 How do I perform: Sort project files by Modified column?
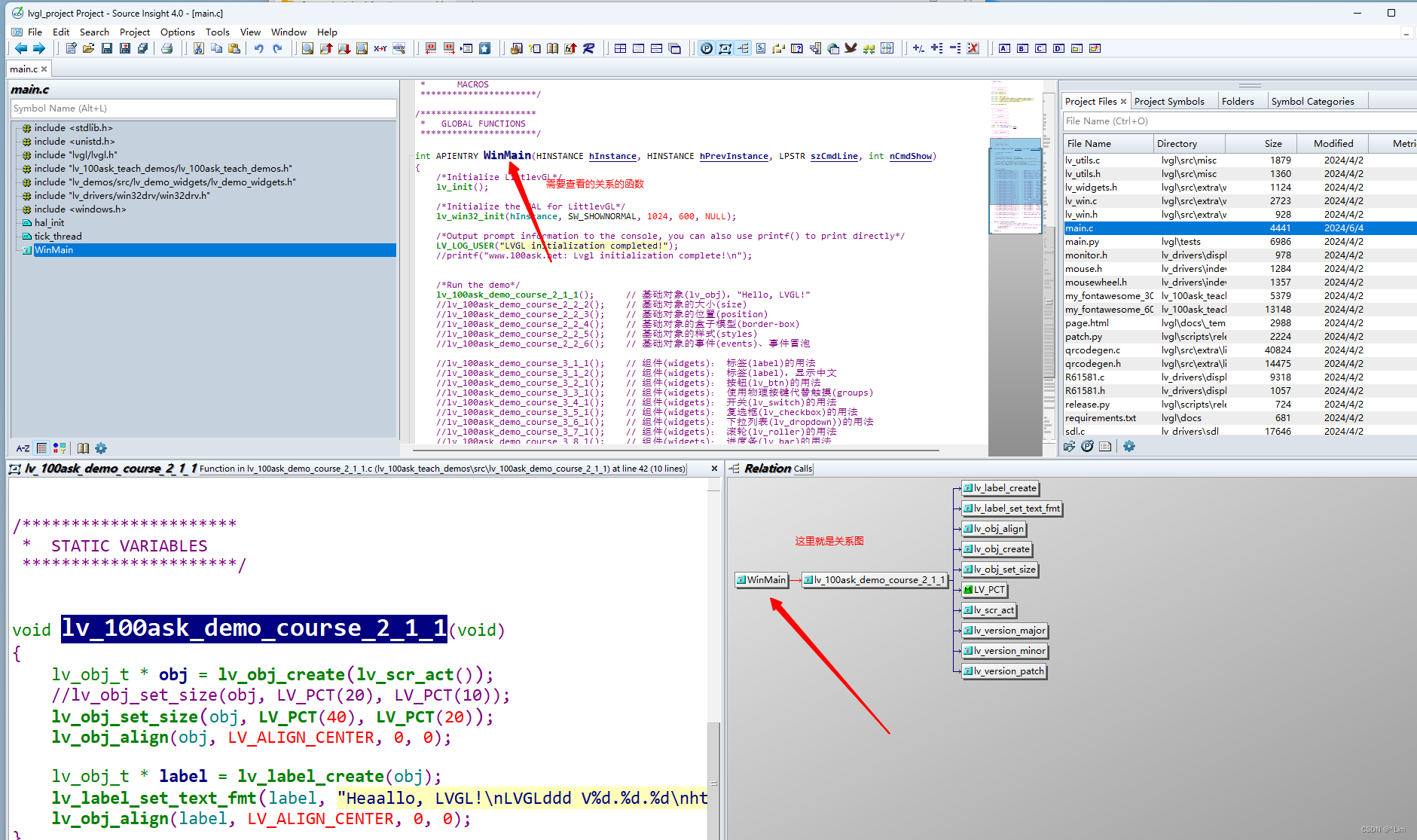tap(1333, 143)
